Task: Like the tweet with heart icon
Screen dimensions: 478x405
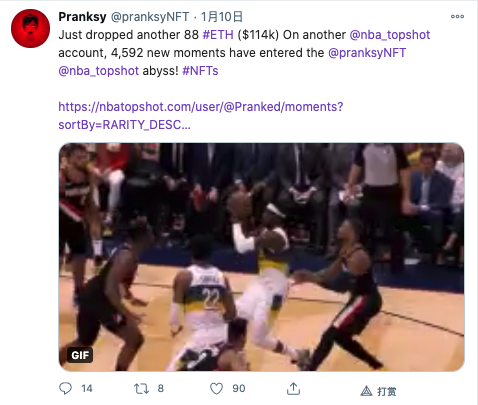Action: 216,389
